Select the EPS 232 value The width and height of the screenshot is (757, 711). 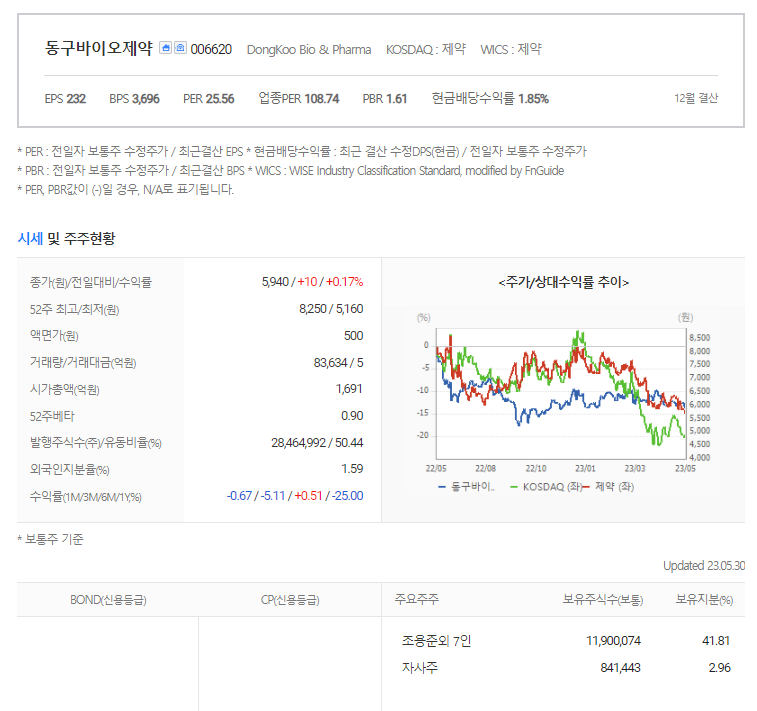65,99
